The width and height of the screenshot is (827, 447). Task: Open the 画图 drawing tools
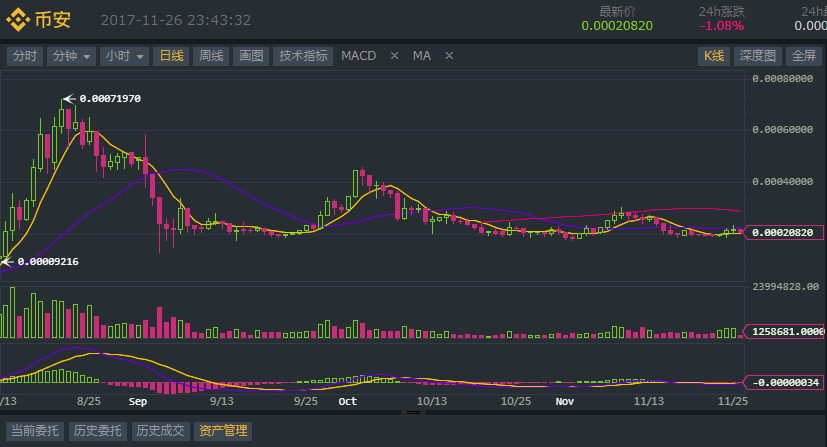pos(250,56)
